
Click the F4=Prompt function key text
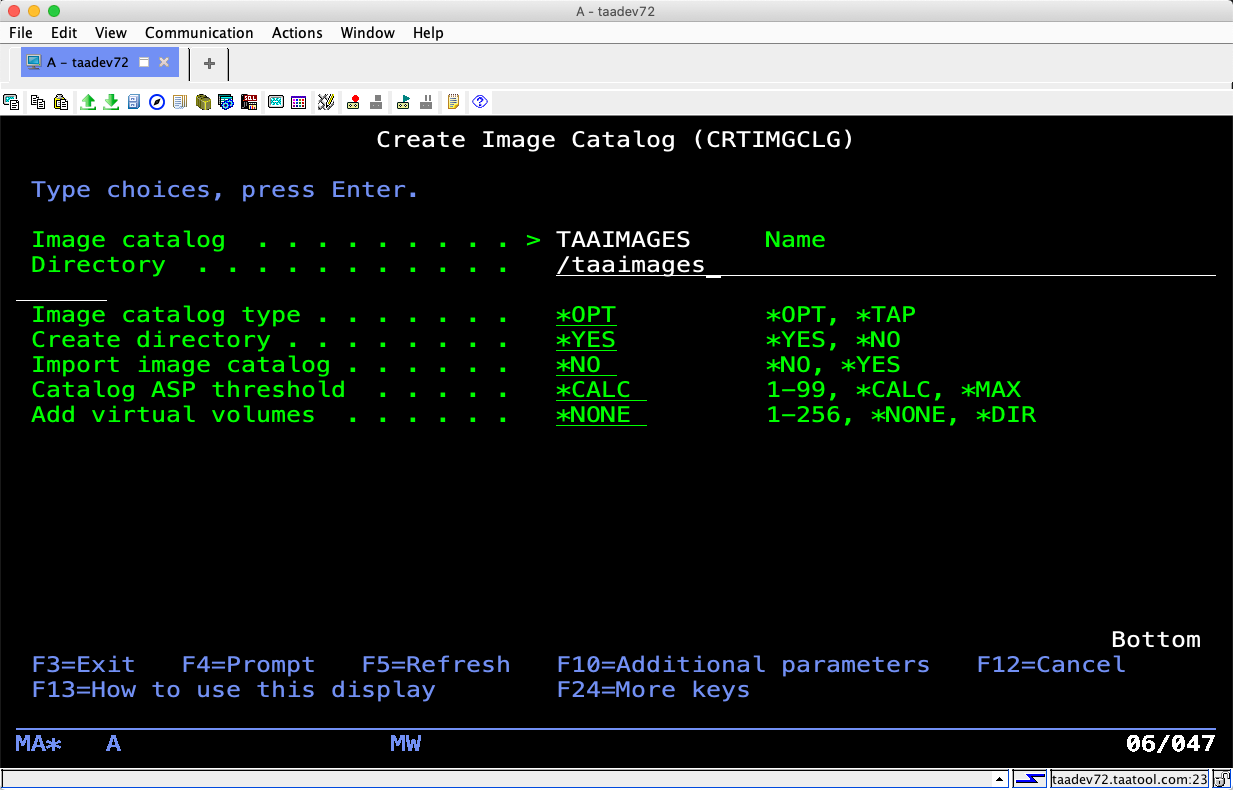coord(248,665)
